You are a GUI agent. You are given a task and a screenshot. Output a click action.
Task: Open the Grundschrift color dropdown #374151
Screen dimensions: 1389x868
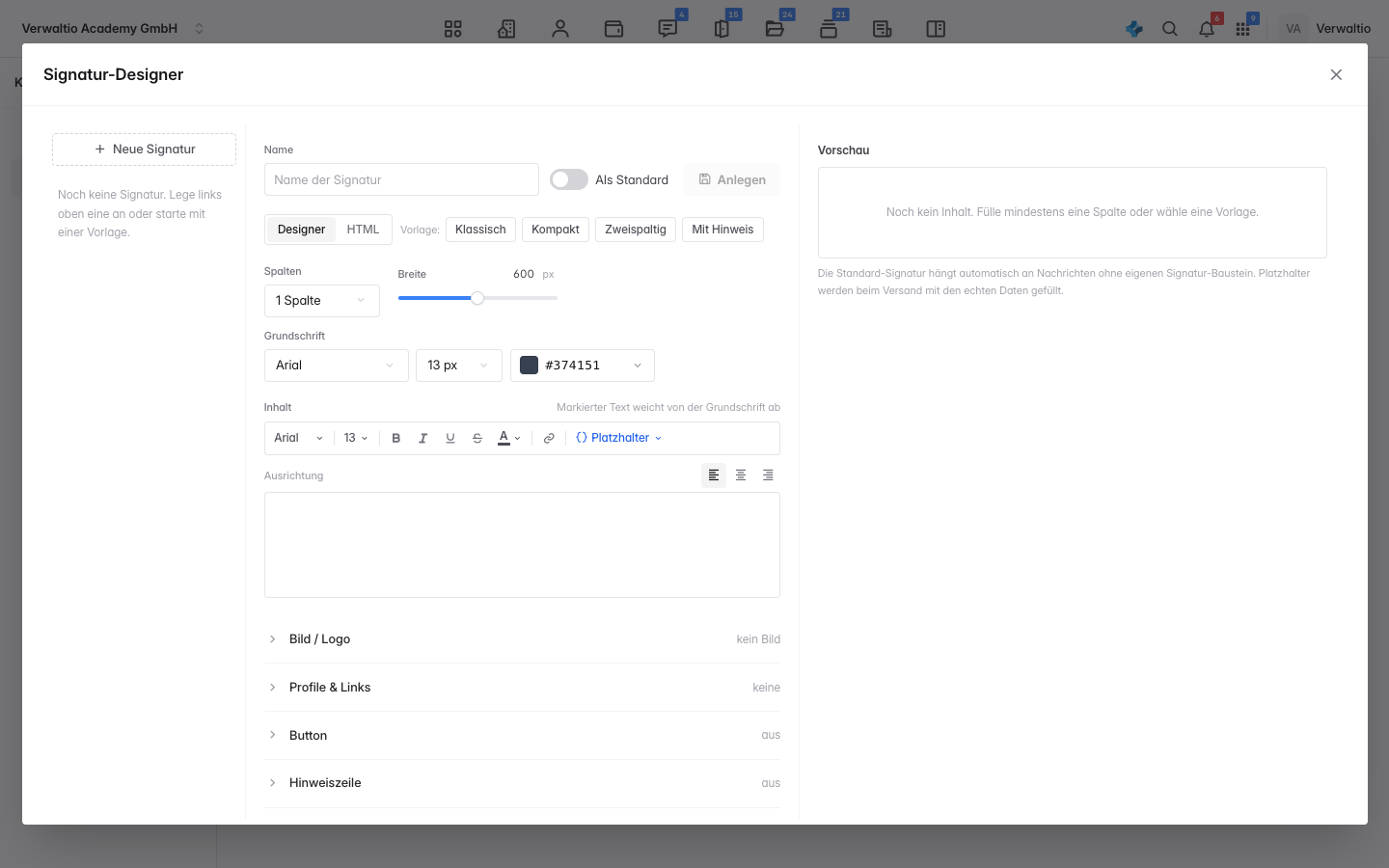(x=583, y=366)
